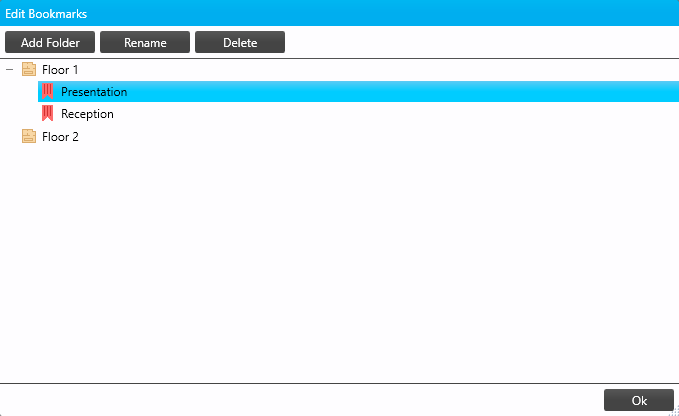Click empty space below Floor 2 in the tree
The image size is (679, 416).
click(340, 260)
